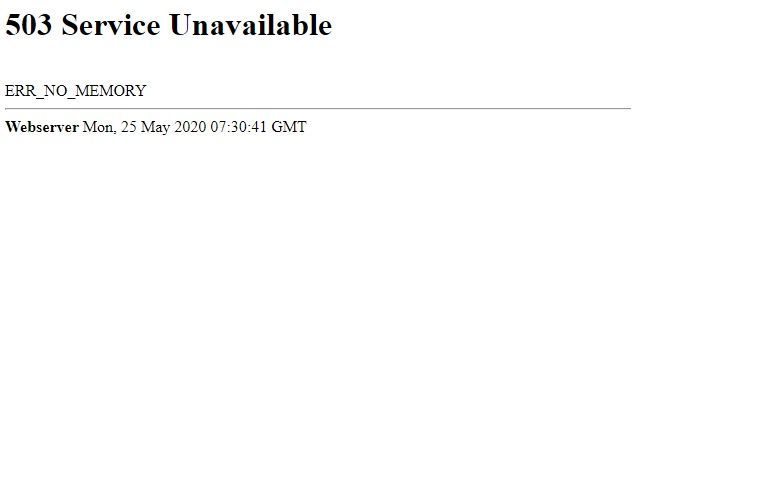768x480 pixels.
Task: Click the seconds digits 41 in the time
Action: pos(259,127)
